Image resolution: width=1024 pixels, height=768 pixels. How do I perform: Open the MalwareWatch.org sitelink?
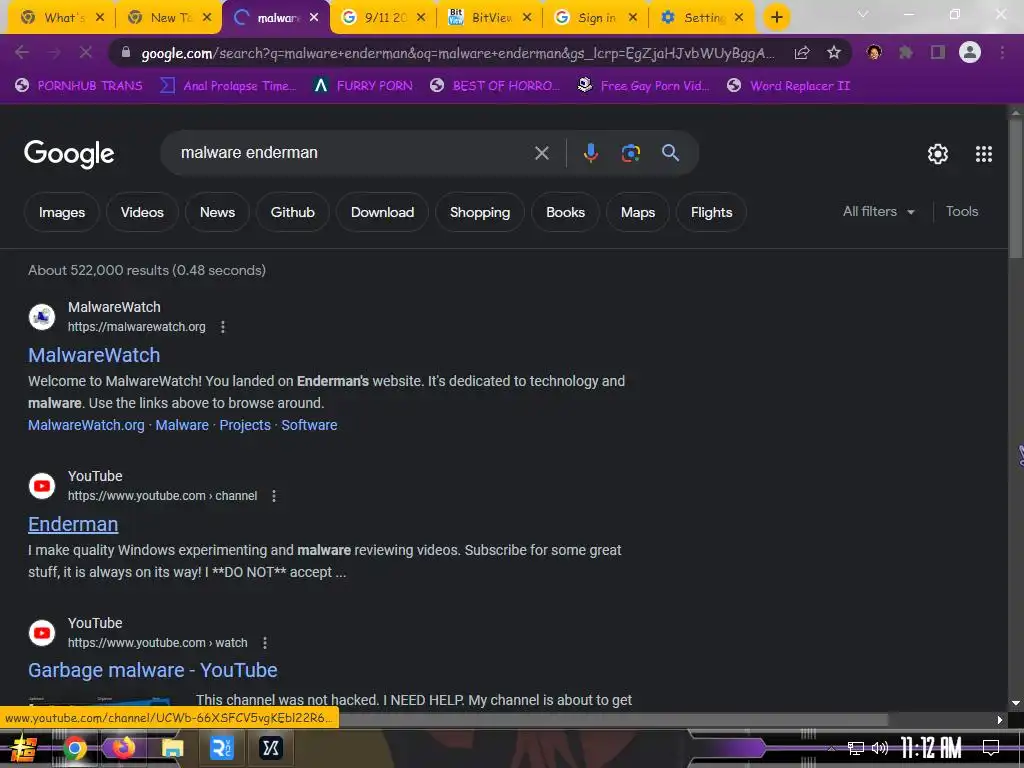[x=86, y=425]
